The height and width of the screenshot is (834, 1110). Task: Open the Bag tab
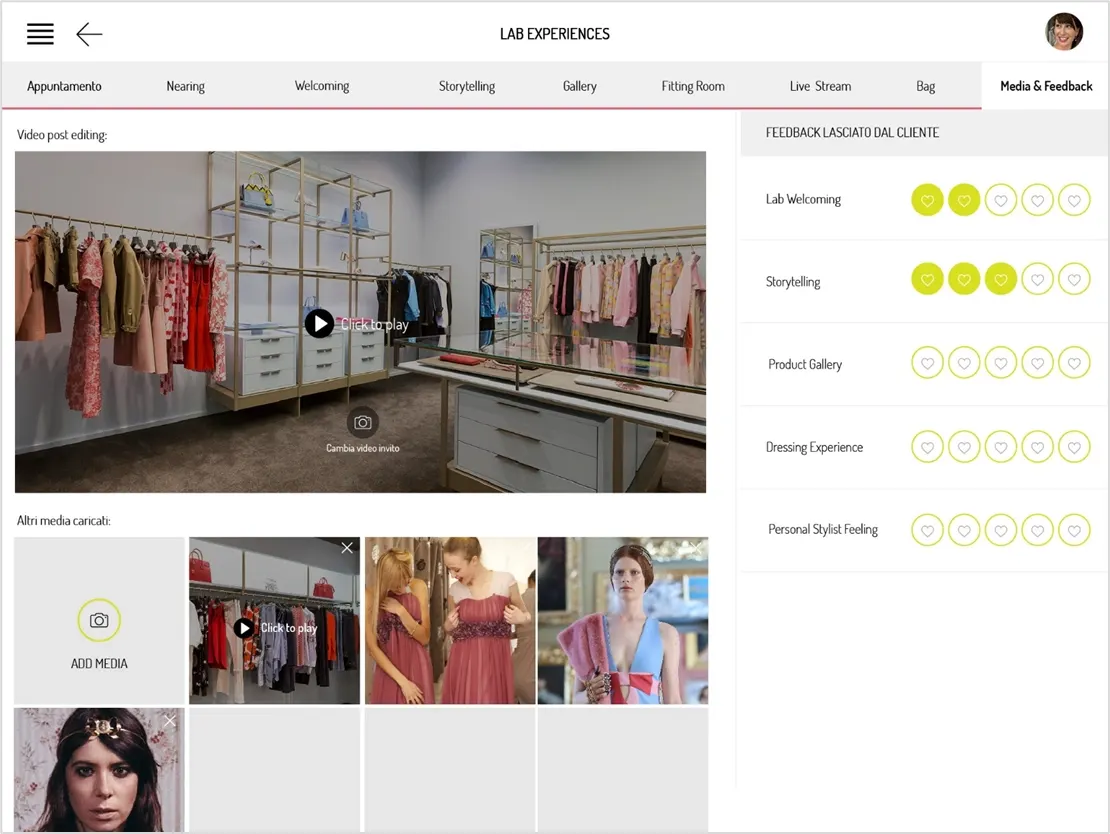(925, 86)
